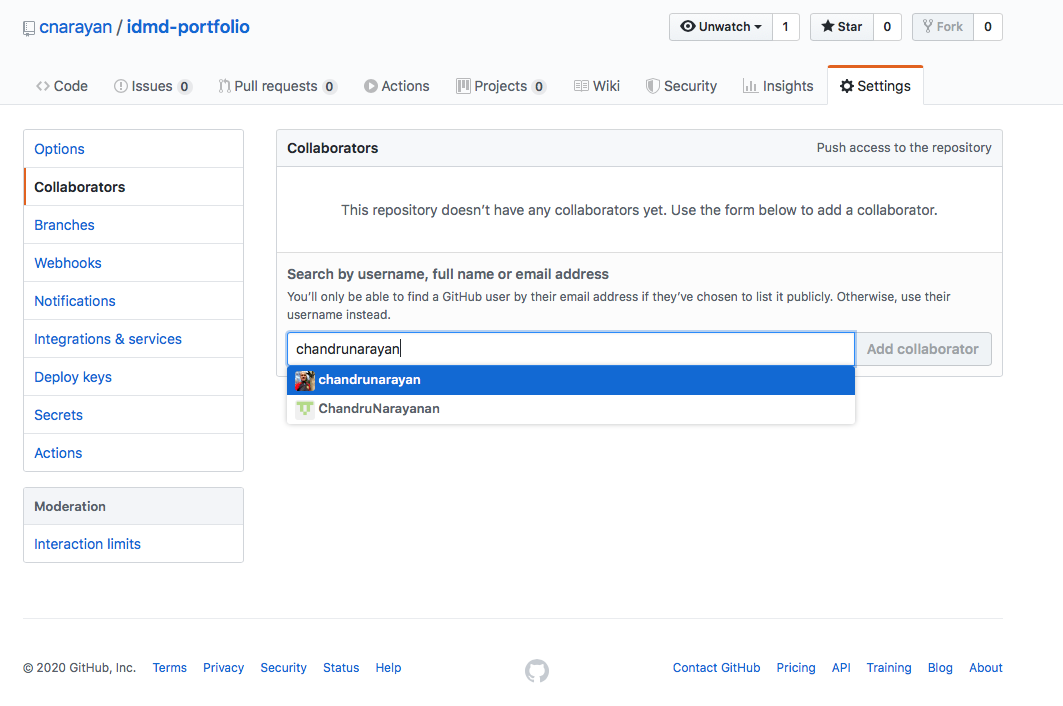Open Notifications settings
The width and height of the screenshot is (1063, 706).
pyautogui.click(x=134, y=301)
